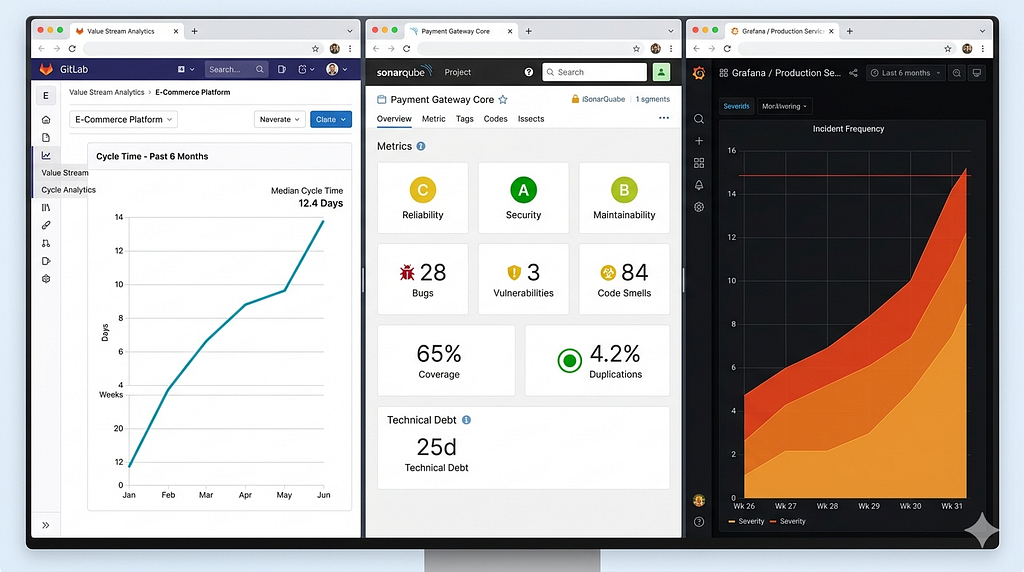Open the 28 Bugs card

[x=423, y=279]
